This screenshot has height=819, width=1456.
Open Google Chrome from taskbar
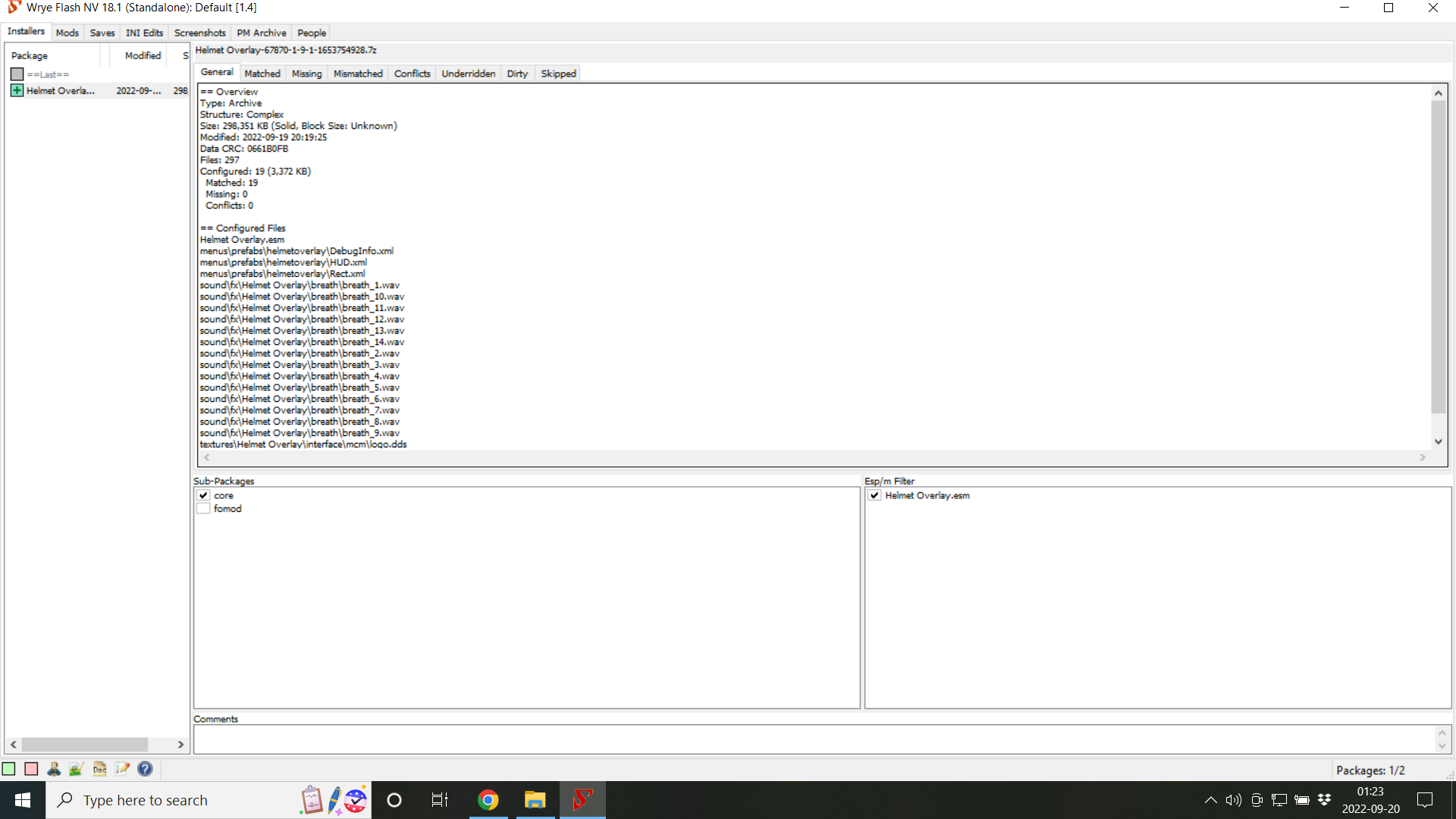(488, 800)
